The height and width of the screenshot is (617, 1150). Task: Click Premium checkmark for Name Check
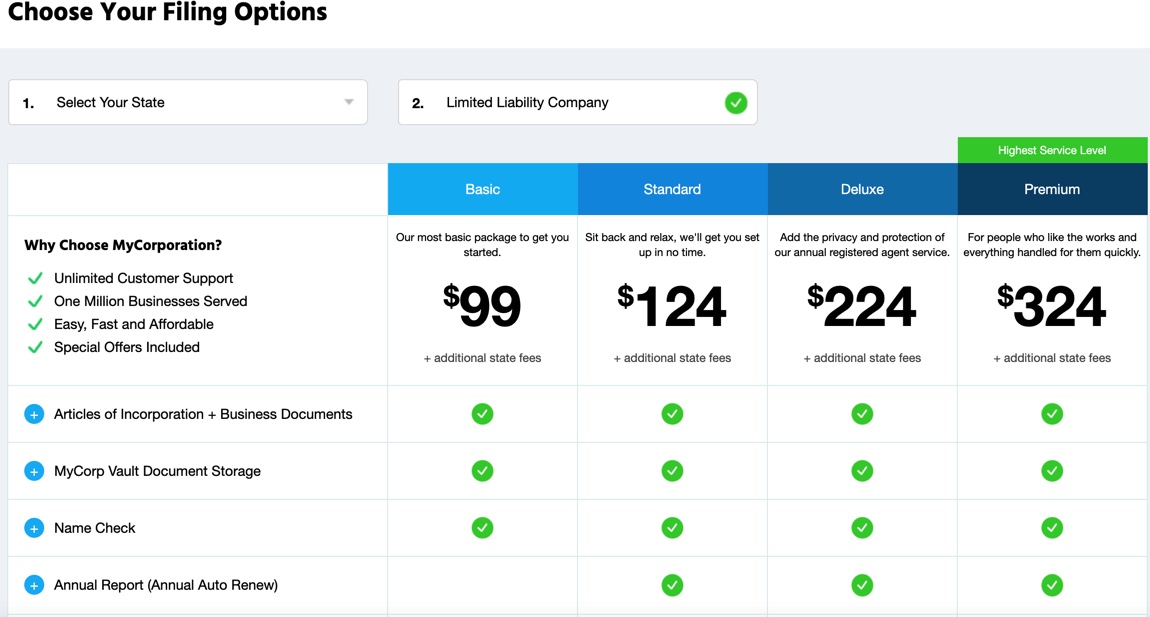(x=1052, y=527)
